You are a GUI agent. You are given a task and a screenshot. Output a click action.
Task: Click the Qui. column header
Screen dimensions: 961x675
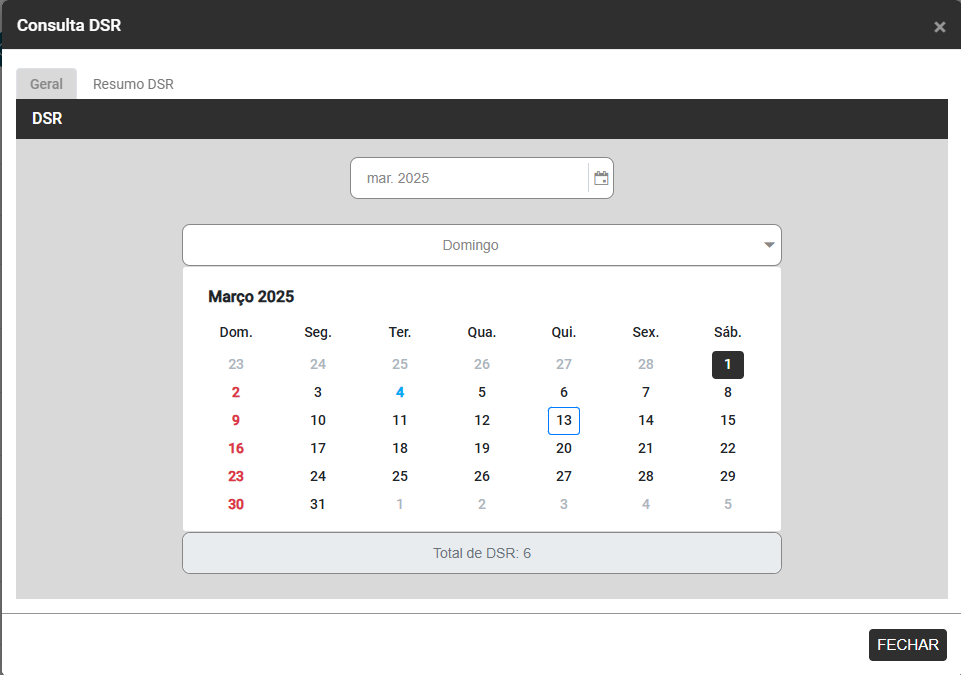click(x=564, y=332)
